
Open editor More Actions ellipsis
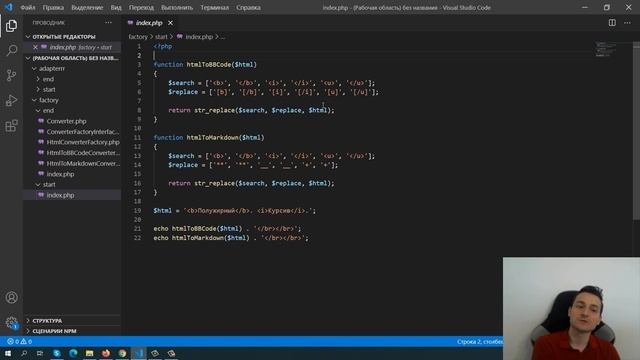point(627,23)
